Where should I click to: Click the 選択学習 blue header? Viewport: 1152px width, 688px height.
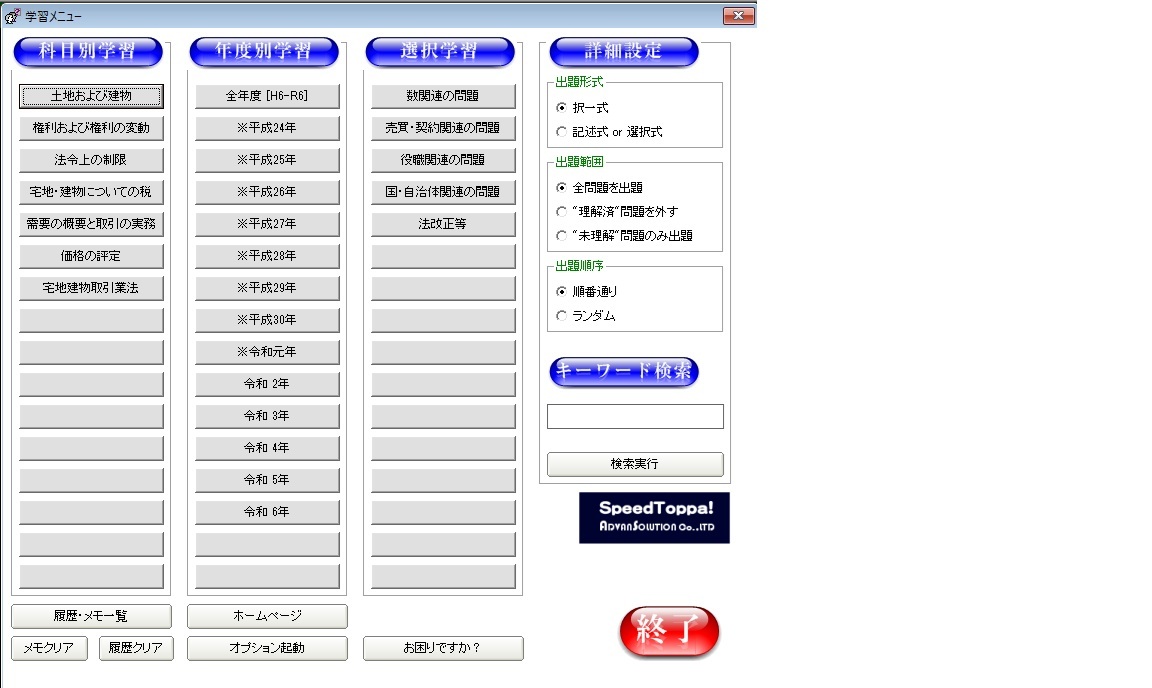(x=439, y=51)
